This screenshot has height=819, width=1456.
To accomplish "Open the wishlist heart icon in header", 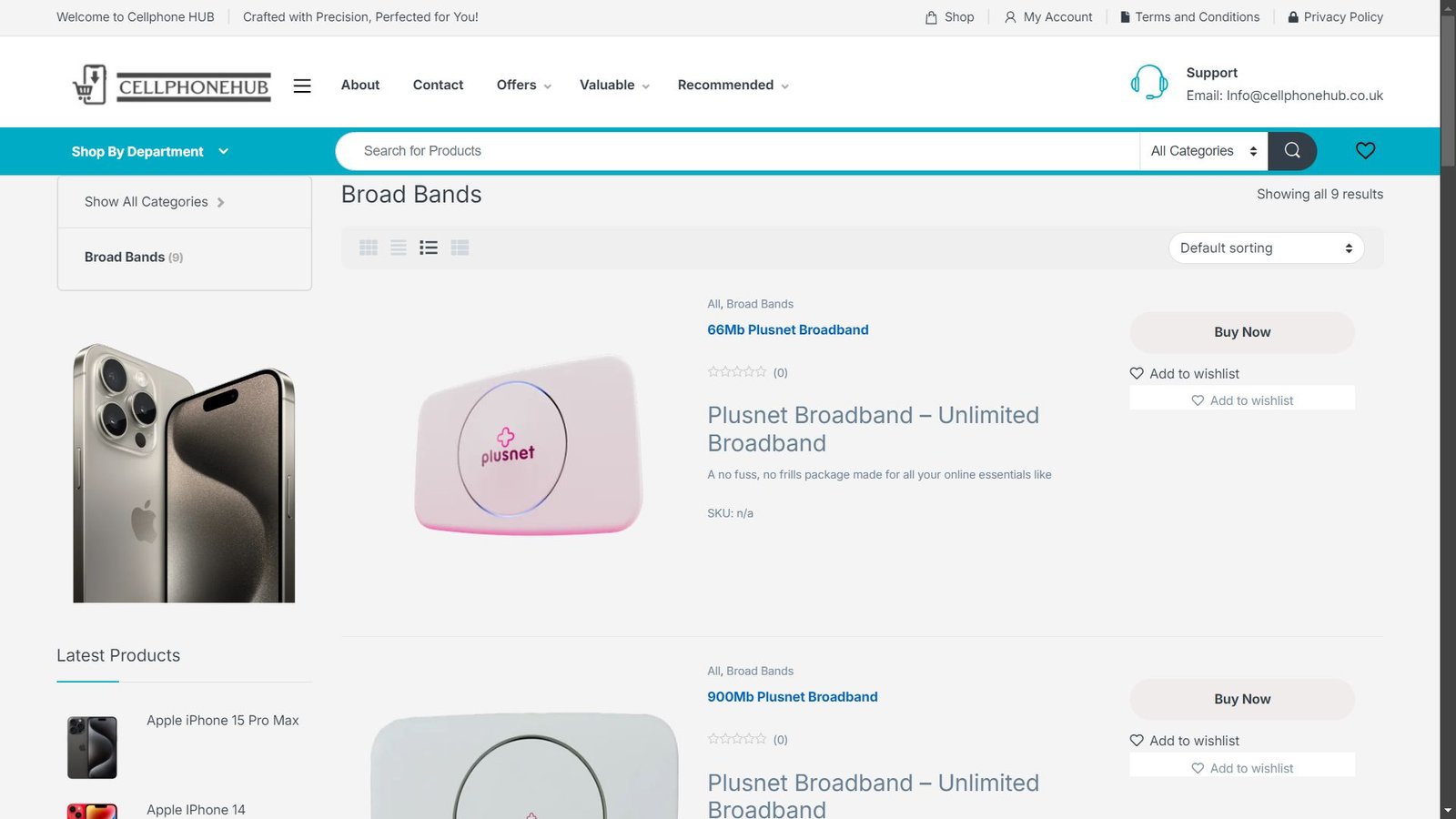I will point(1365,151).
